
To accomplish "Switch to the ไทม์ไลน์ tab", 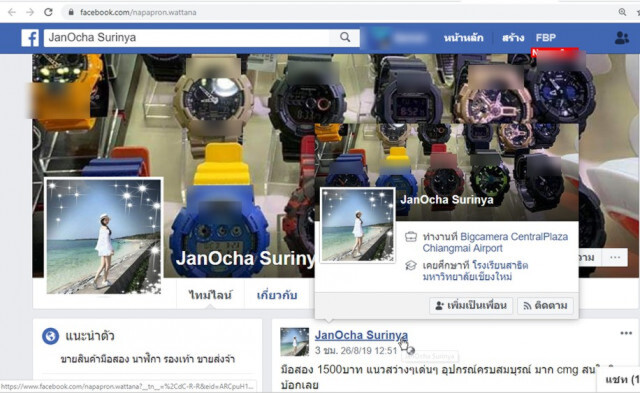I will [x=210, y=295].
